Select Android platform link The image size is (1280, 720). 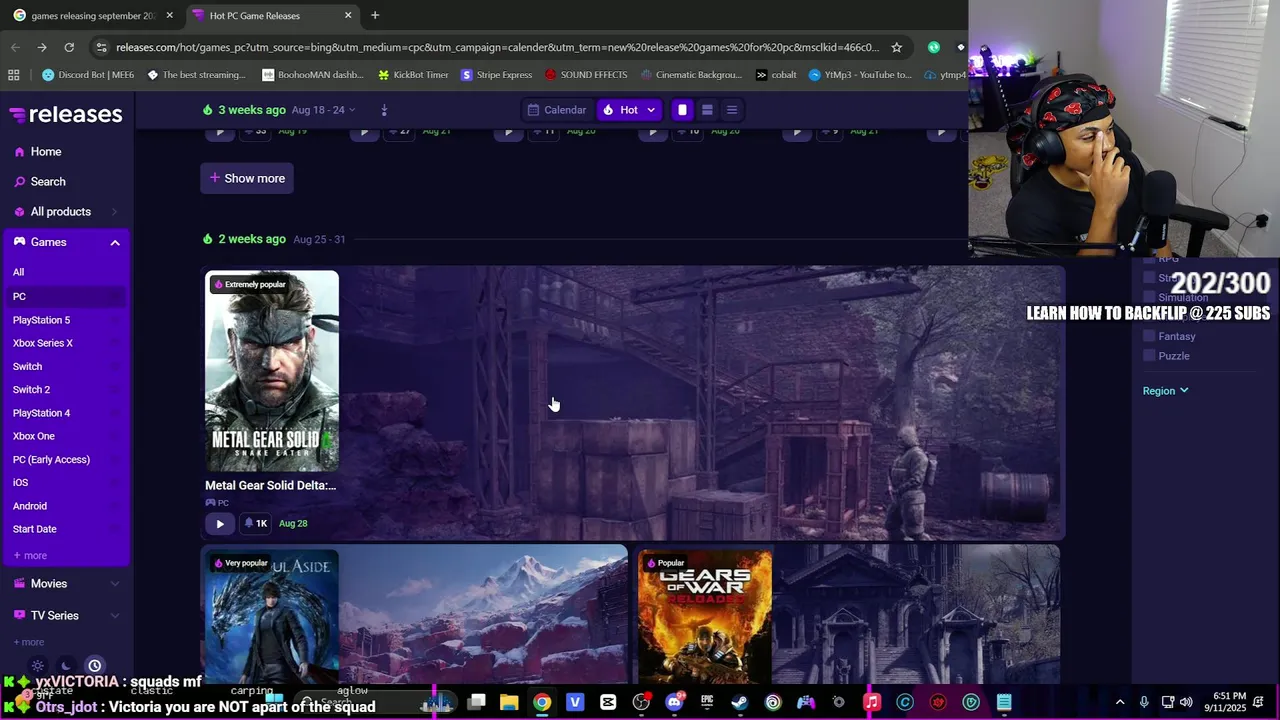(30, 506)
